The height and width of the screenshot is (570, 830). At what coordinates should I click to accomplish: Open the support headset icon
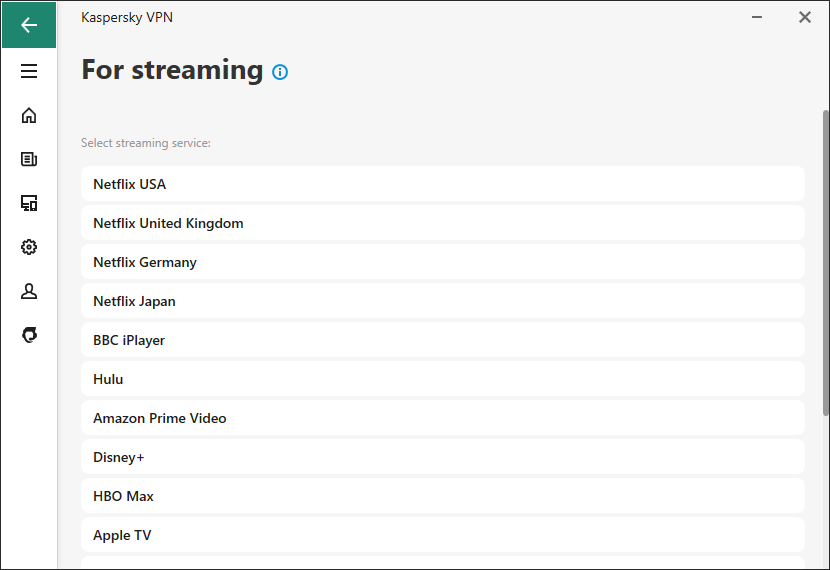[29, 335]
